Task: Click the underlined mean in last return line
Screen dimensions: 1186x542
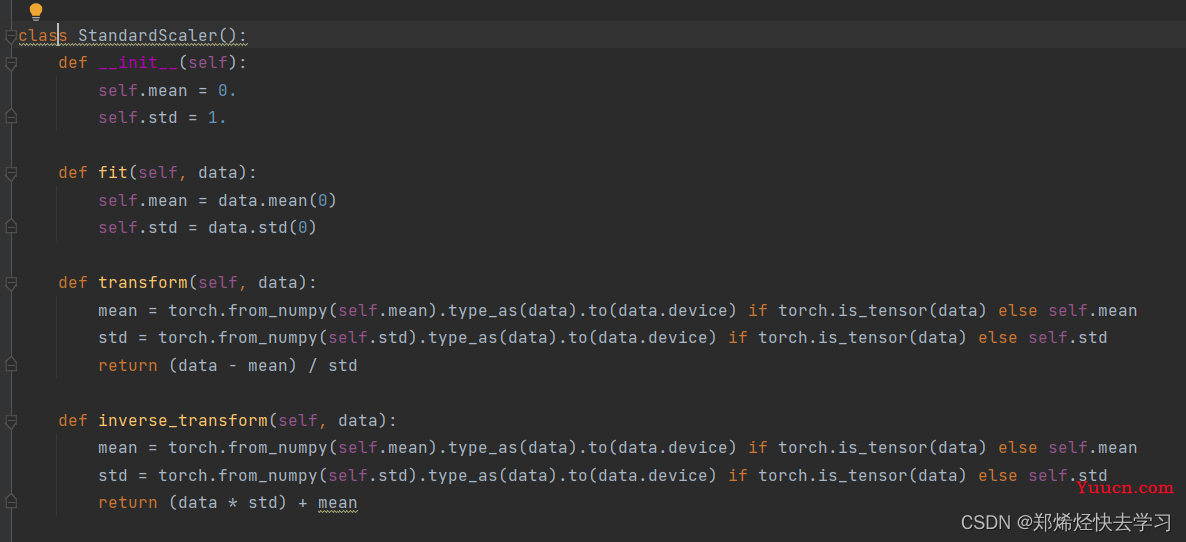Action: point(337,503)
